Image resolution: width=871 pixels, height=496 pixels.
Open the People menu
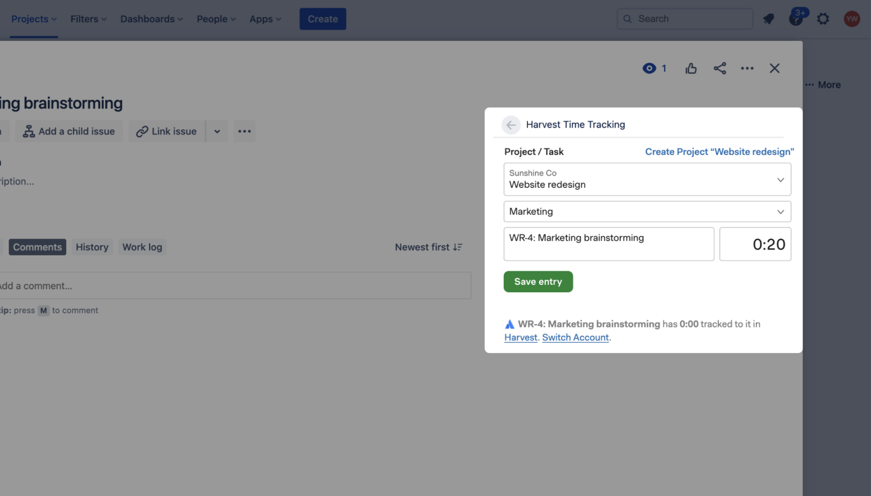(216, 19)
